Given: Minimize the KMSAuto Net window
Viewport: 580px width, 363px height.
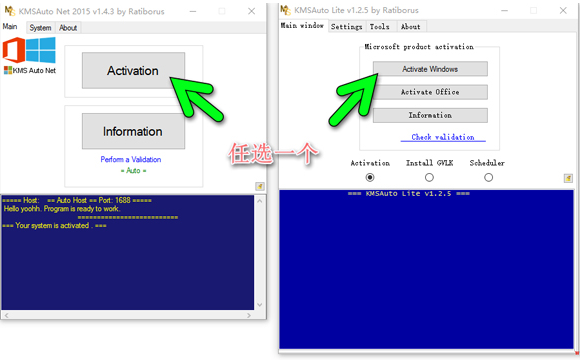Looking at the screenshot, I should tap(193, 11).
